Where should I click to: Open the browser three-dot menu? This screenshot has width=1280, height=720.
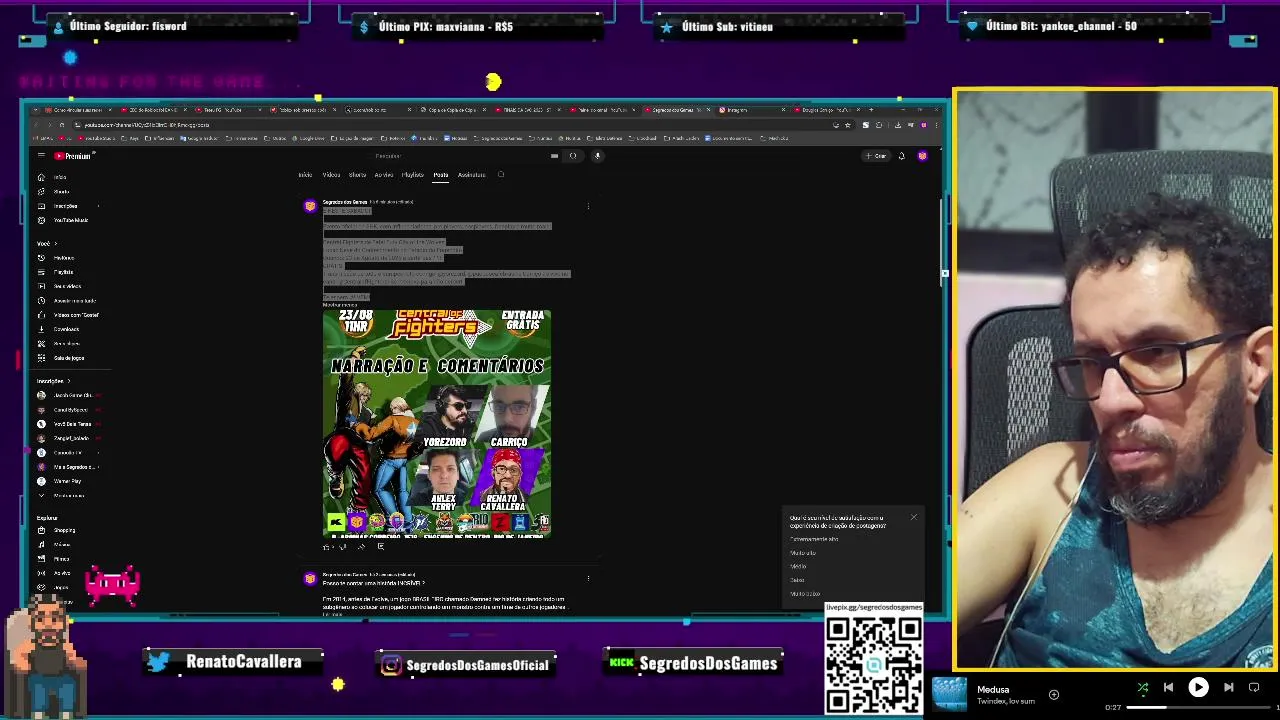[x=936, y=125]
